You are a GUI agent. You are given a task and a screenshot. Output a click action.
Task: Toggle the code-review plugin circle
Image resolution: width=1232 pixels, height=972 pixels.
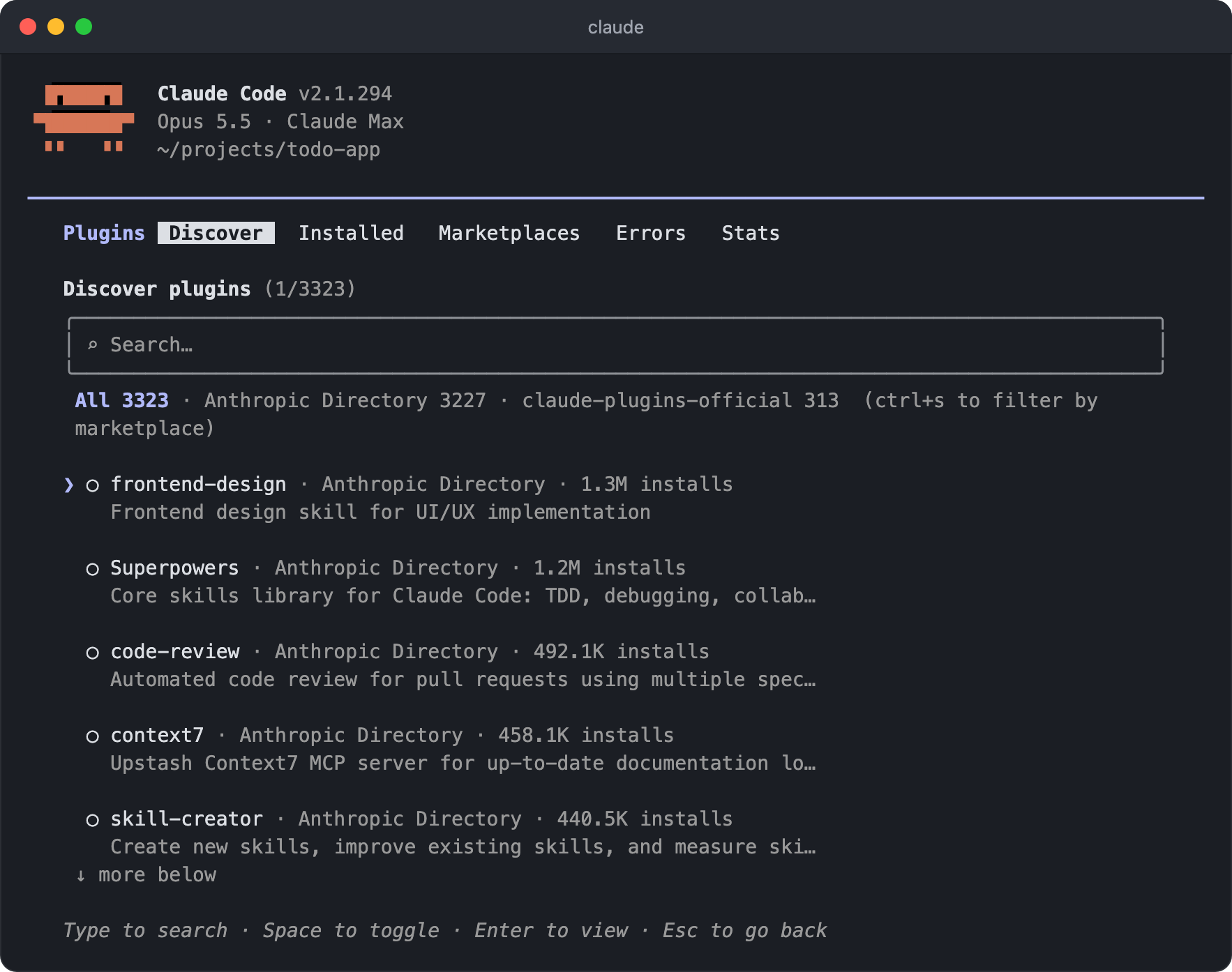click(92, 653)
